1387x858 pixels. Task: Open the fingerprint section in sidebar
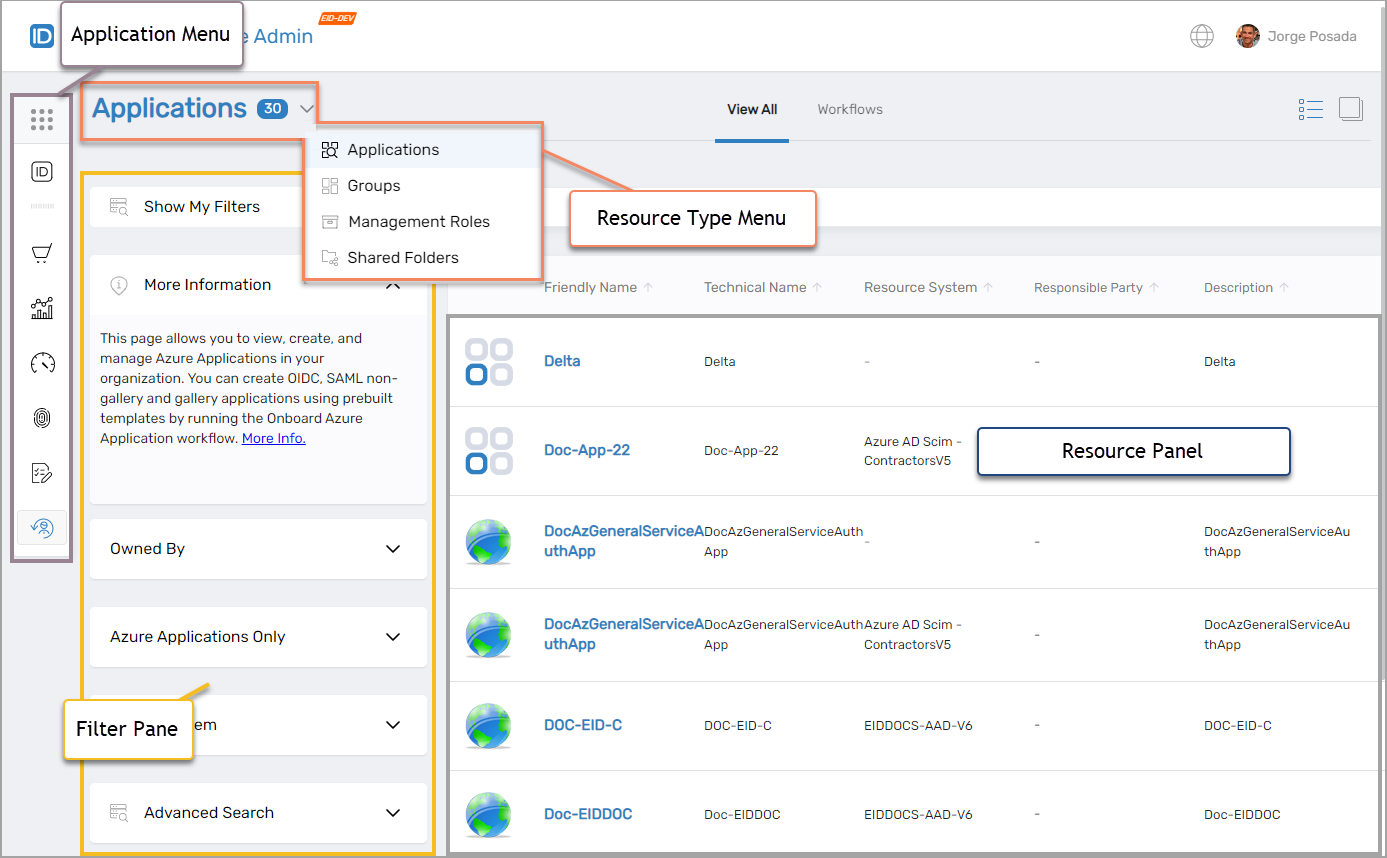pyautogui.click(x=41, y=417)
